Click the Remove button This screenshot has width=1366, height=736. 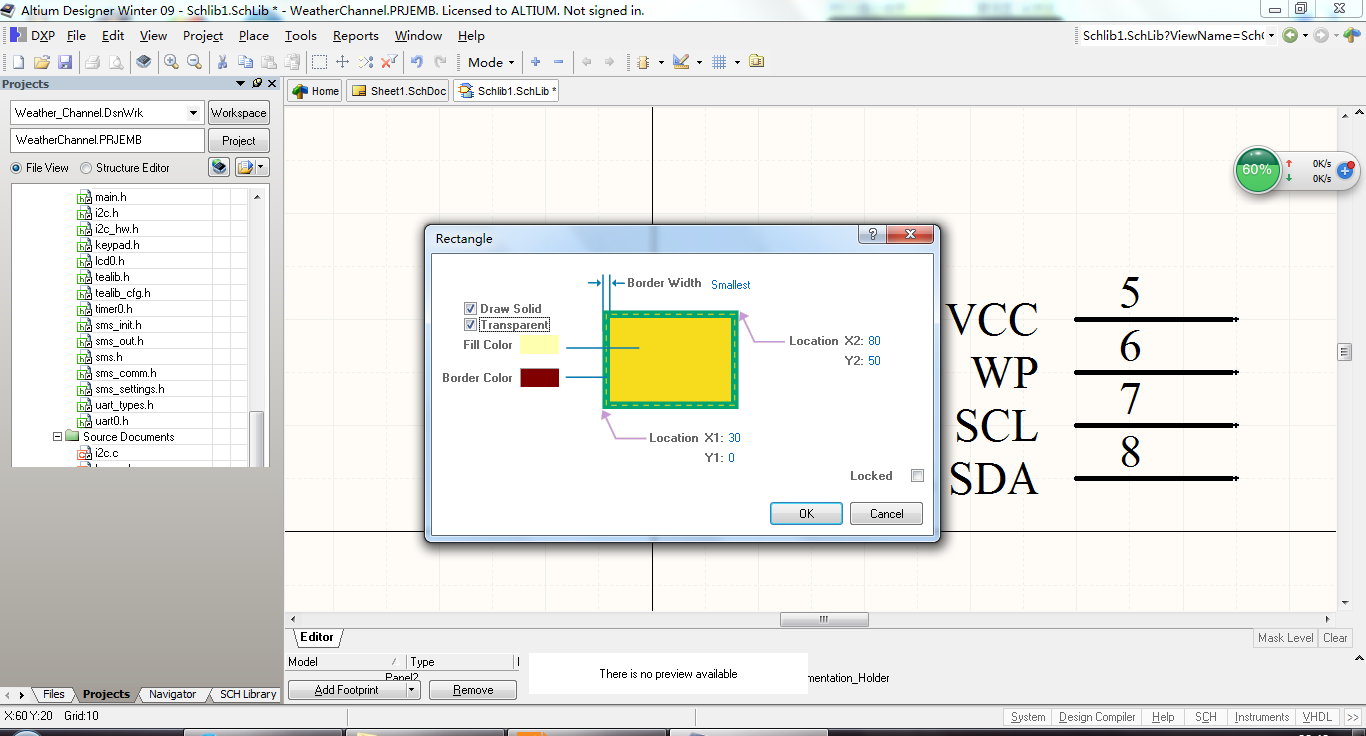point(473,690)
